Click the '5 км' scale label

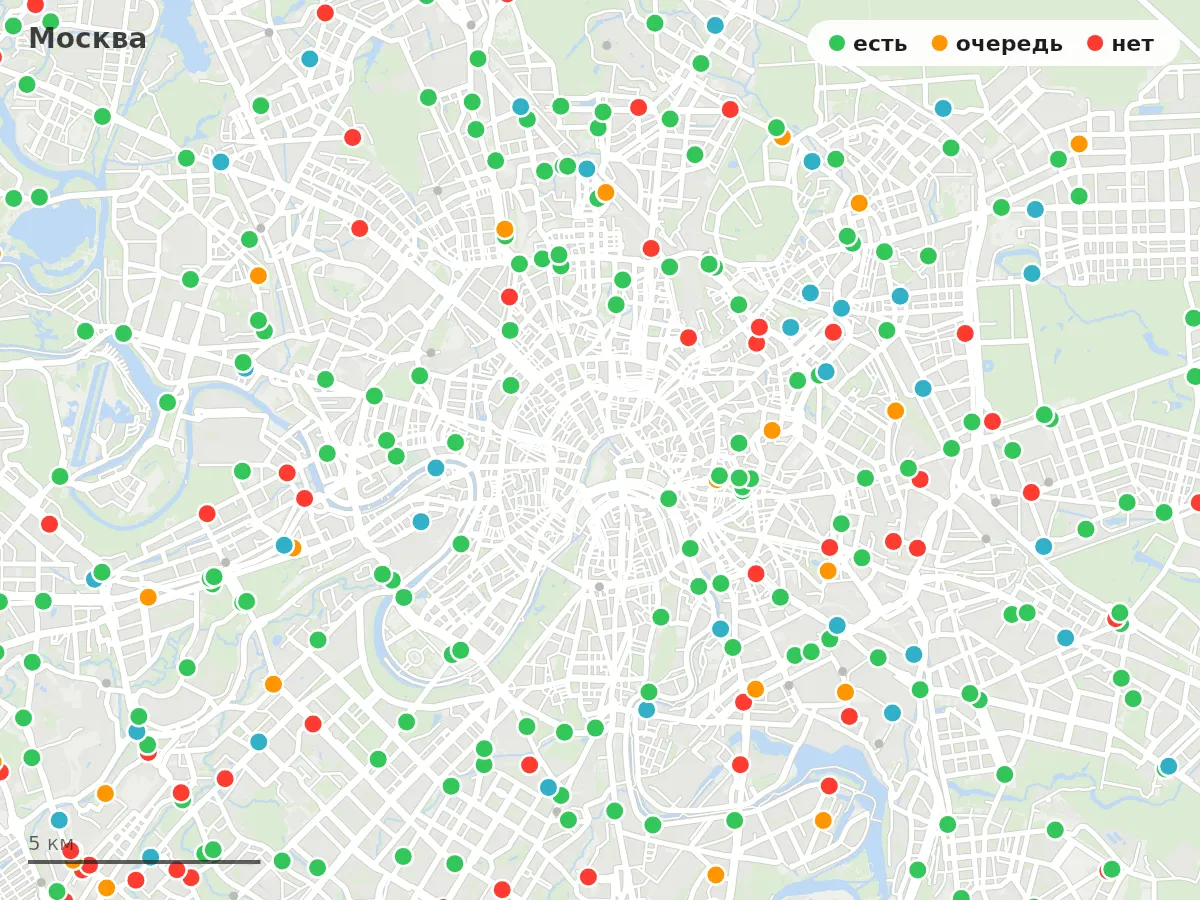pos(51,843)
